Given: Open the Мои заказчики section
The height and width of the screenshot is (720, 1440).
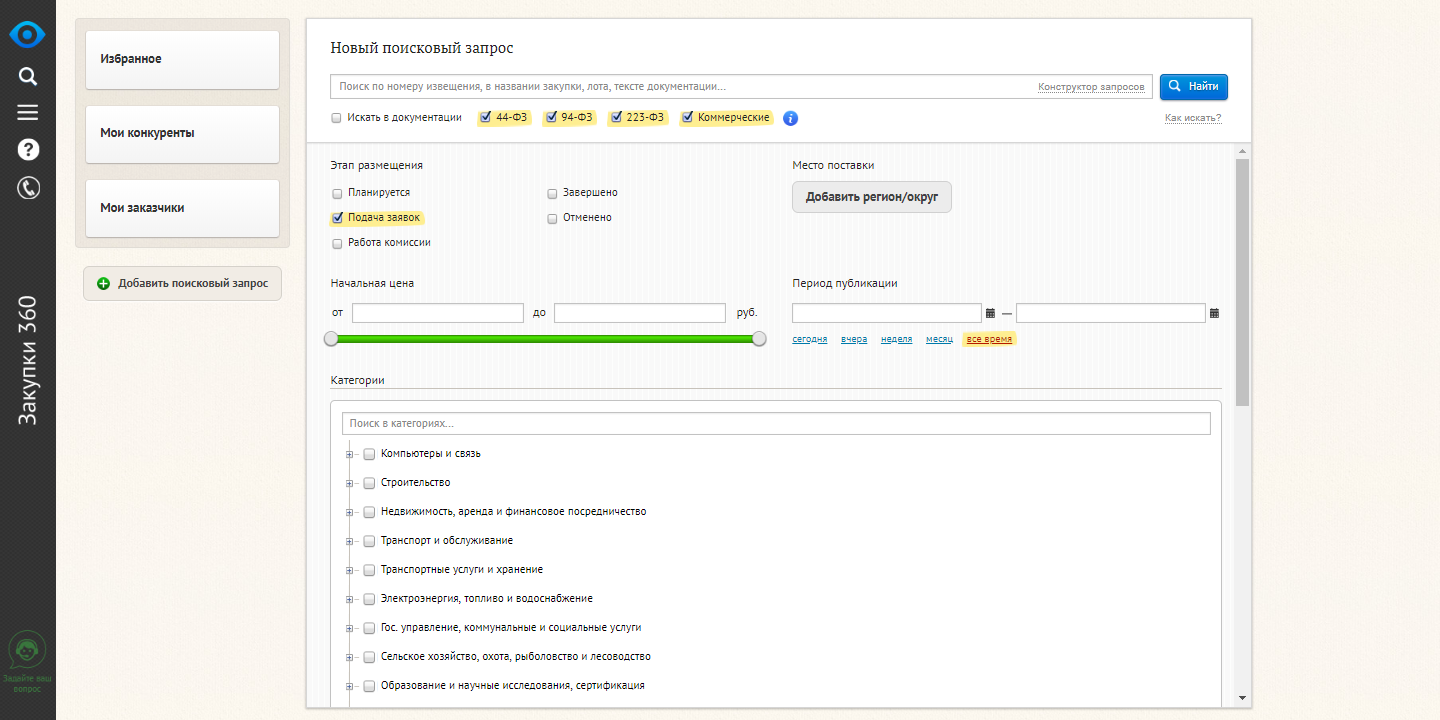Looking at the screenshot, I should 182,208.
